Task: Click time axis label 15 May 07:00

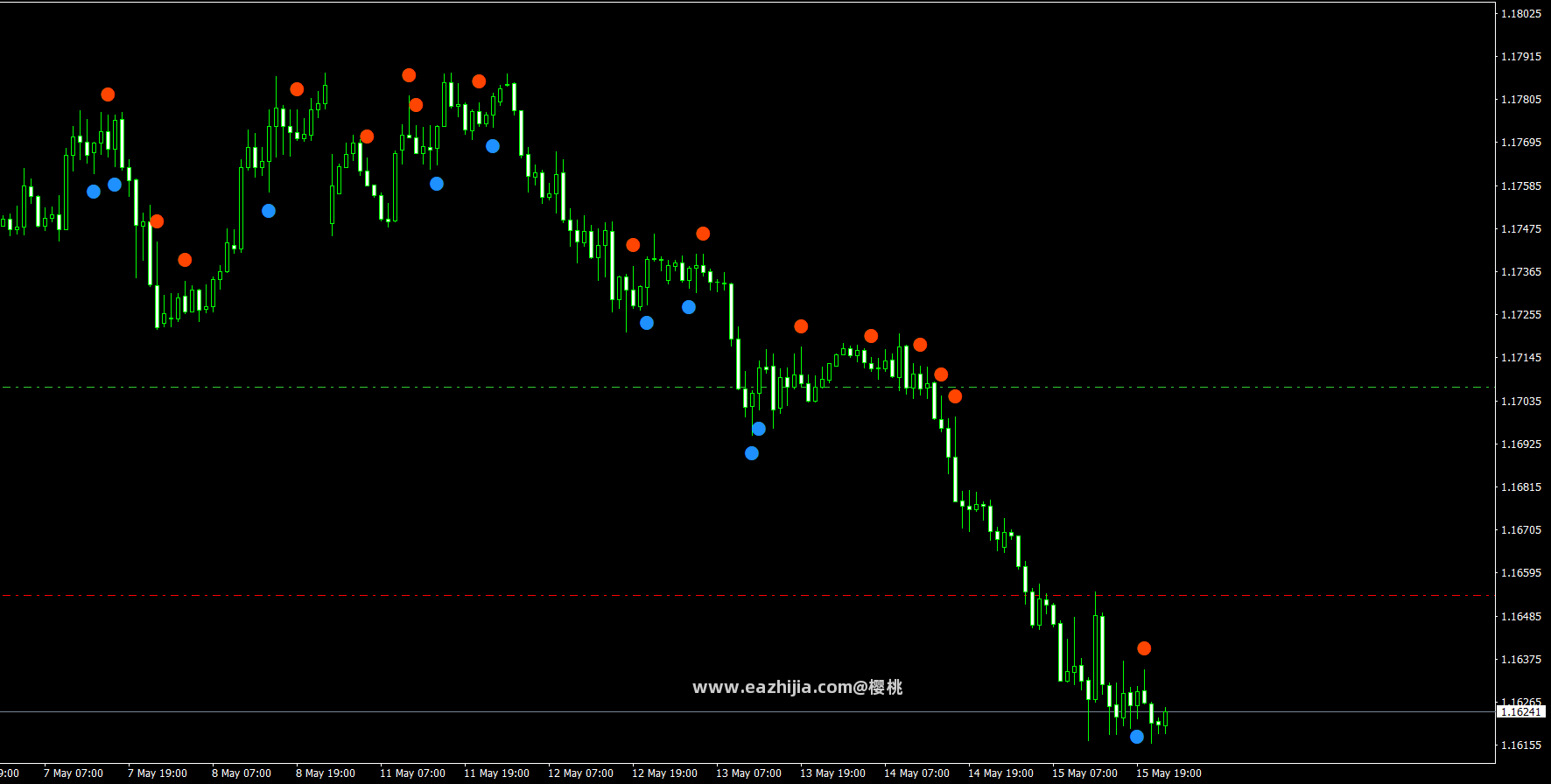Action: (x=1084, y=773)
